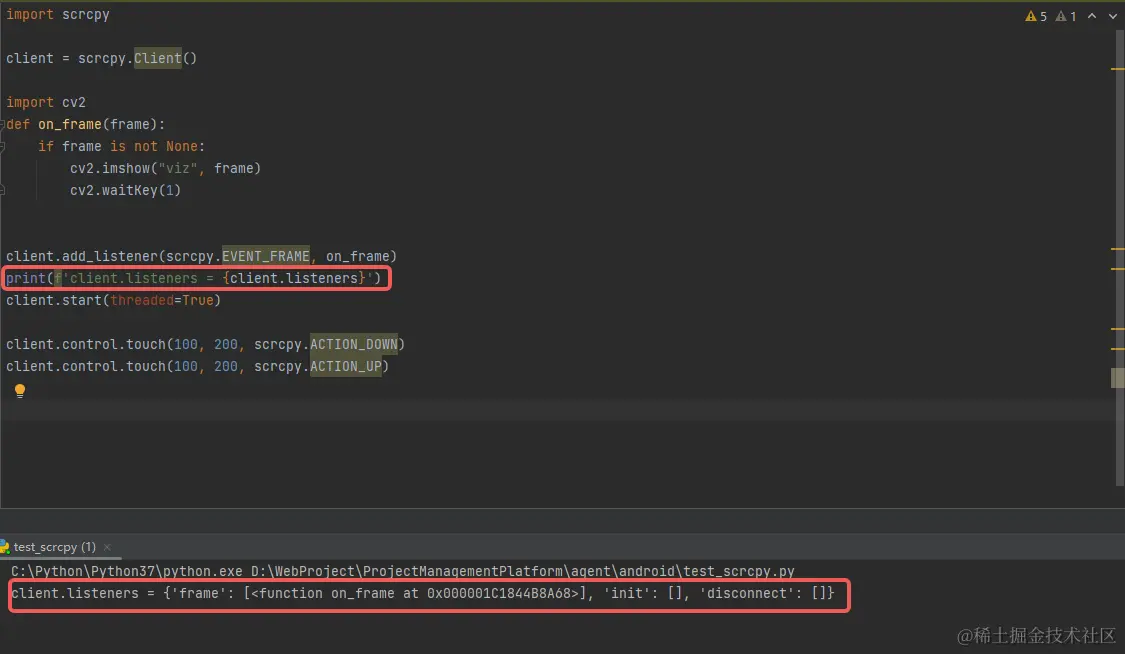This screenshot has height=654, width=1125.
Task: Click the python.exe path in the console
Action: 120,571
